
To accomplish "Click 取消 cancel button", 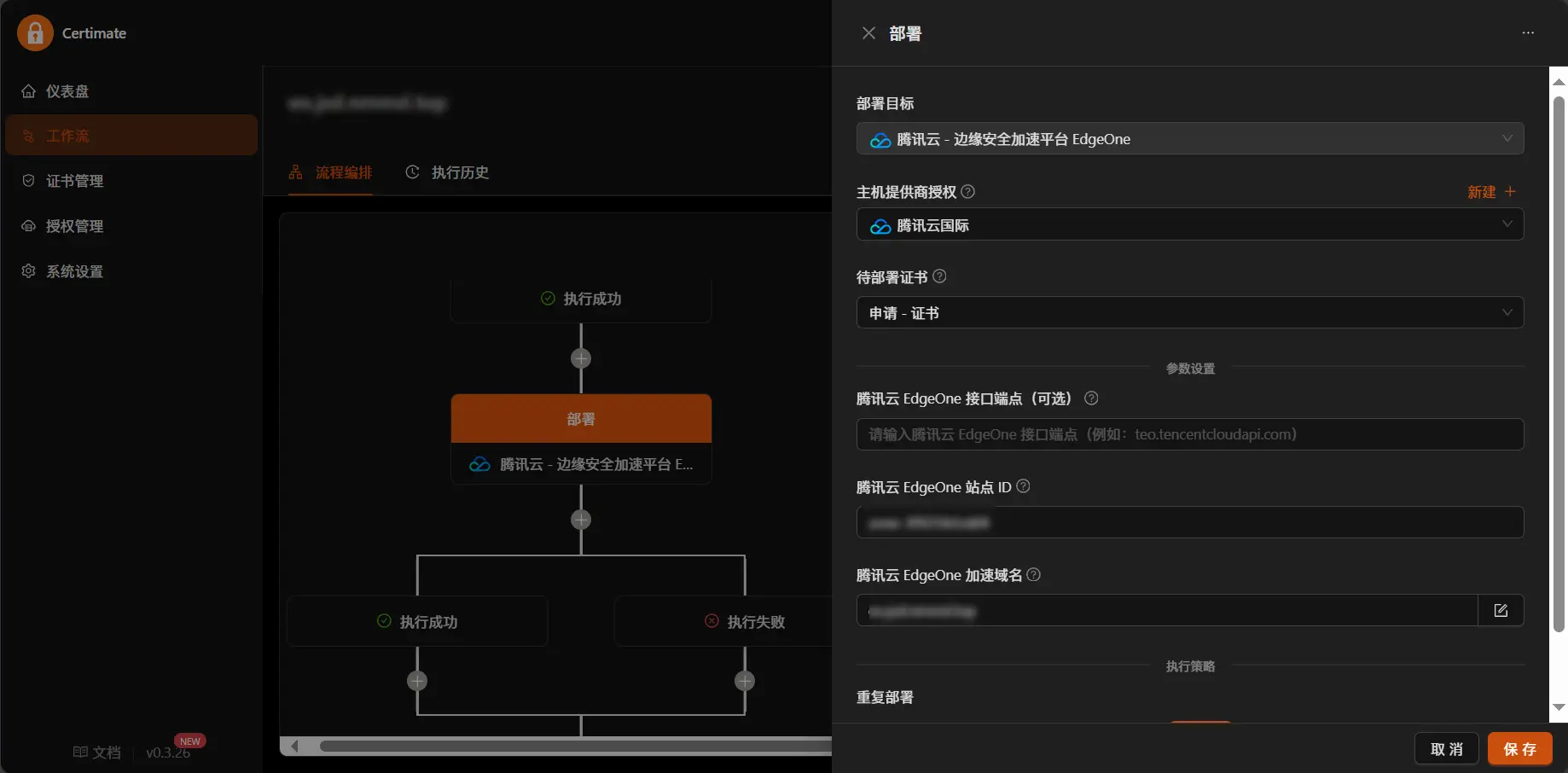I will pos(1447,749).
